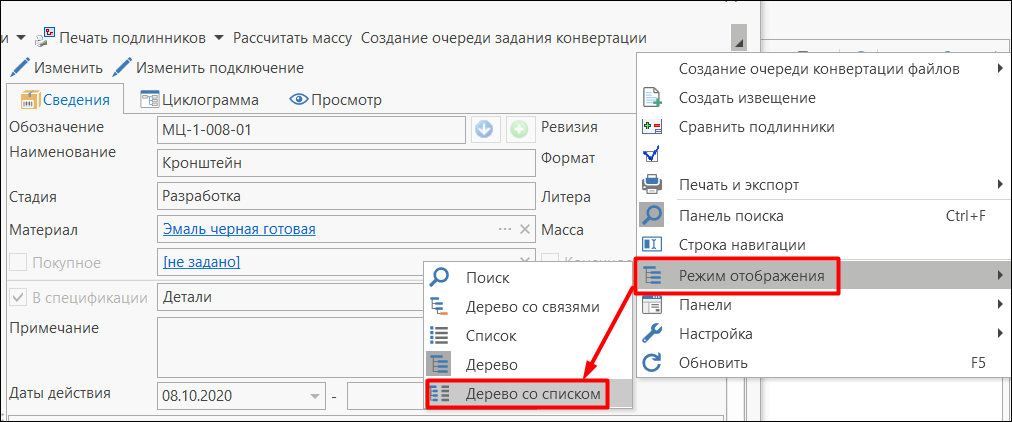Click the [не задано] link
1012x422 pixels.
[x=201, y=262]
